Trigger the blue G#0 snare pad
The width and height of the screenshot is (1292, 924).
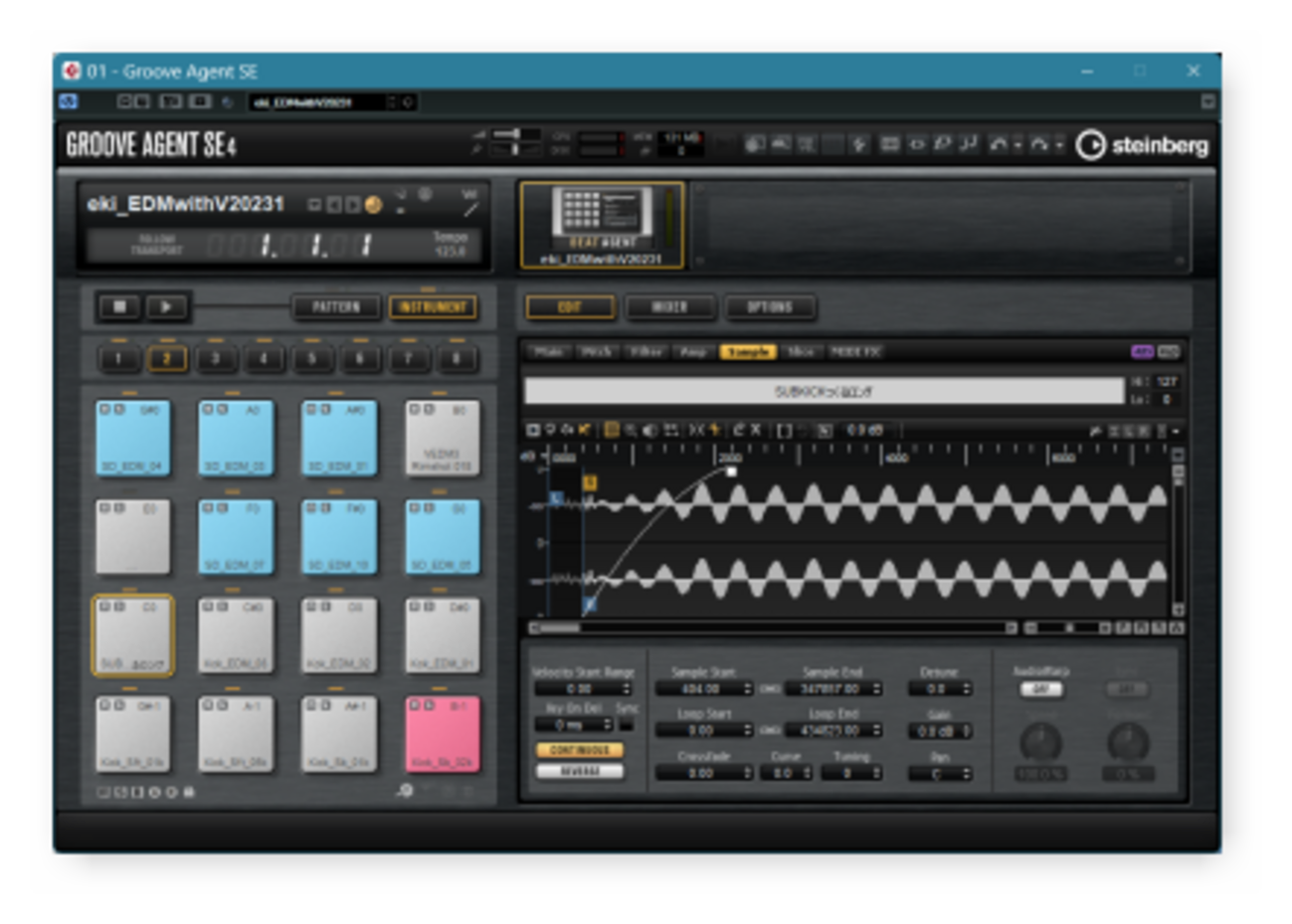pyautogui.click(x=133, y=439)
